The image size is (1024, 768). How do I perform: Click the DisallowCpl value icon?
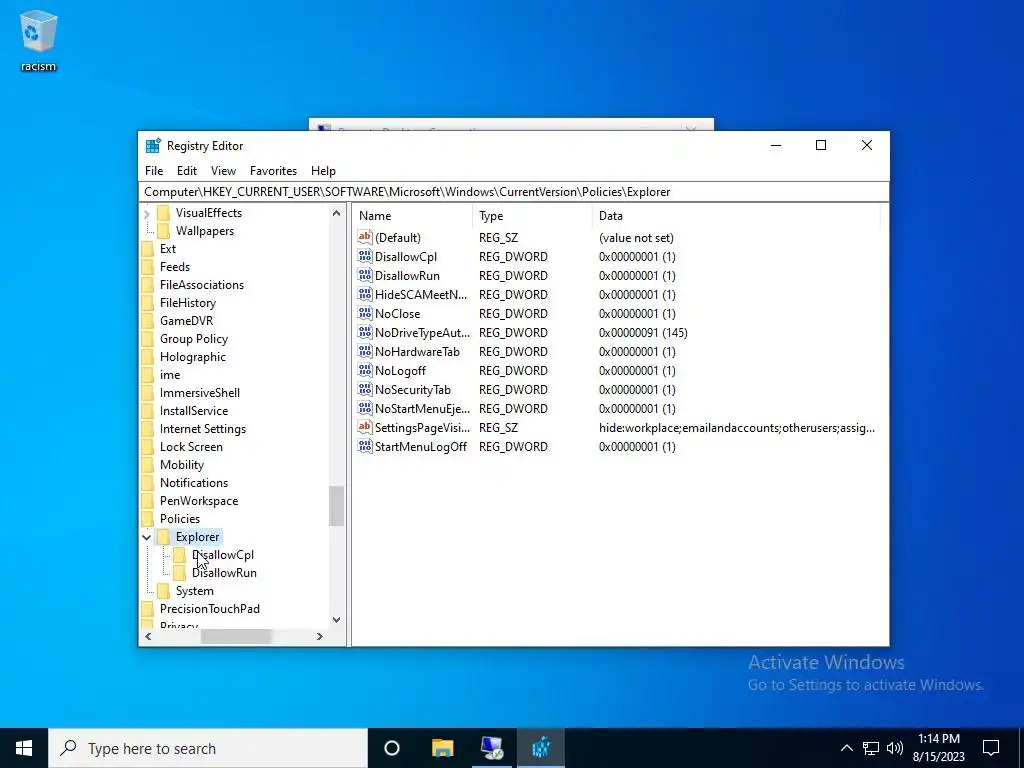[x=365, y=257]
